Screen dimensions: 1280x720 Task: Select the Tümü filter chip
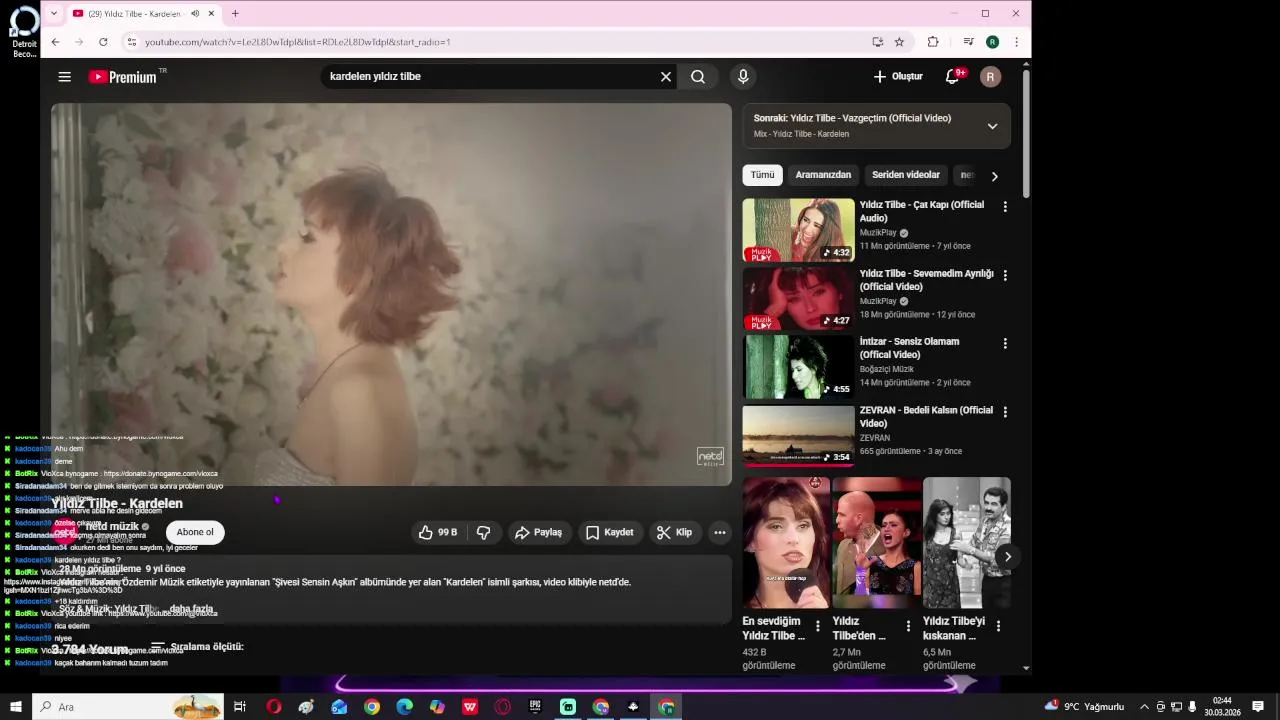tap(763, 175)
